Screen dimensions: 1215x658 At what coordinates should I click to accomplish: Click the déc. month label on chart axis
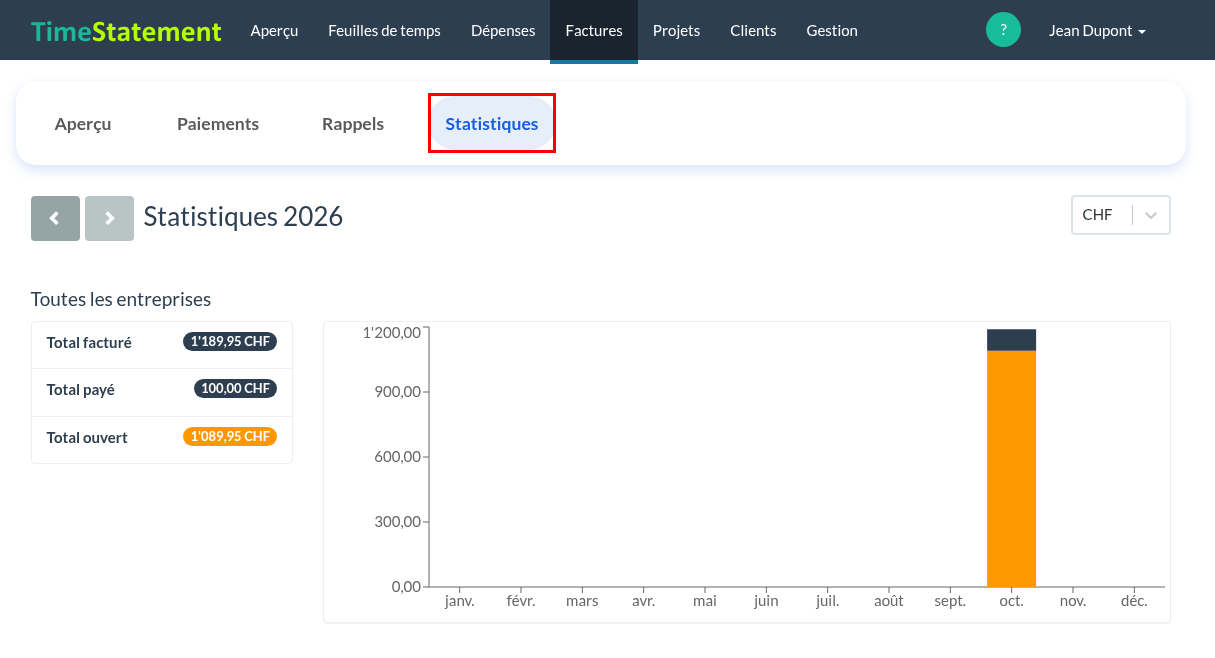[1134, 602]
